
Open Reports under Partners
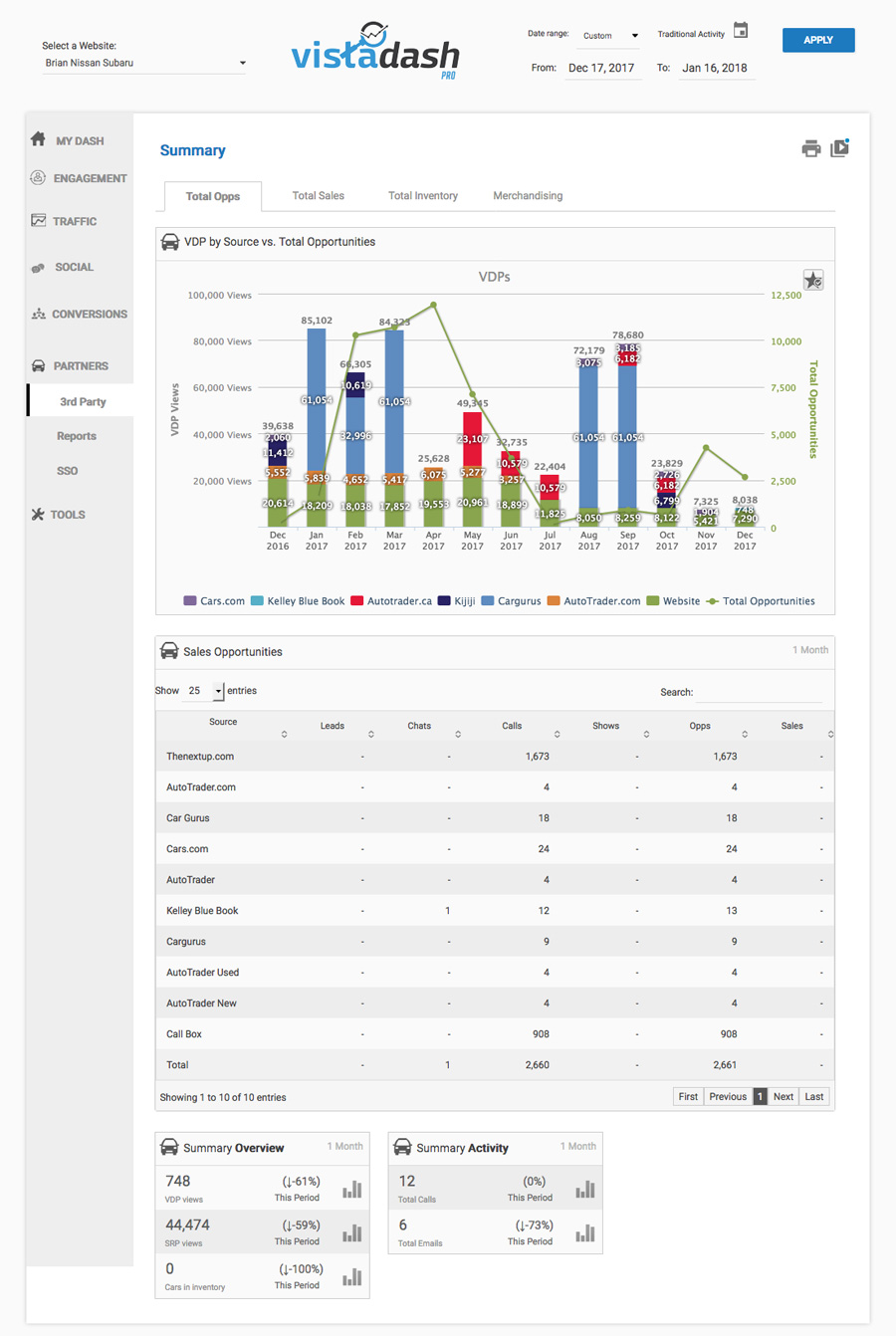tap(77, 436)
